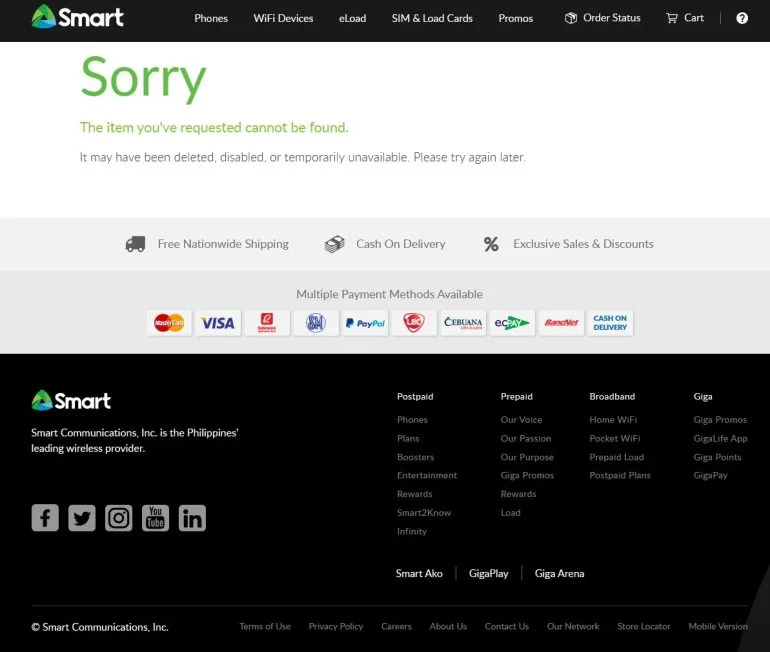
Task: Click the Cebuana Lhuillier payment logo
Action: coord(463,323)
